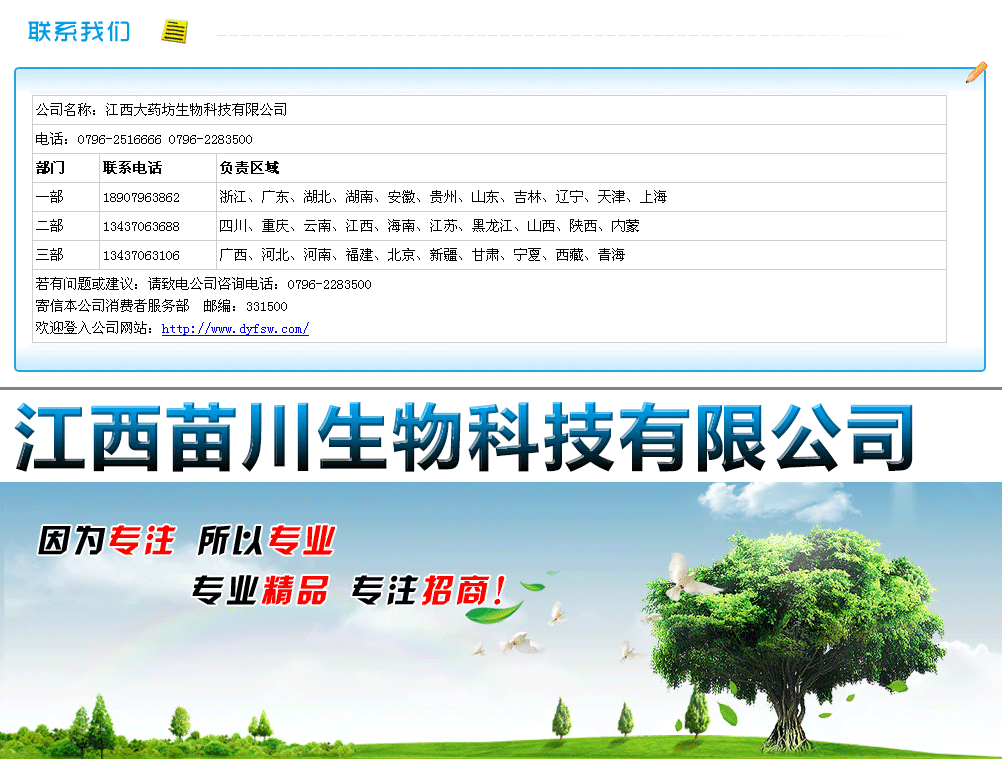Viewport: 1002px width, 759px height.
Task: Click the postal code line 邮编：331500
Action: [245, 306]
